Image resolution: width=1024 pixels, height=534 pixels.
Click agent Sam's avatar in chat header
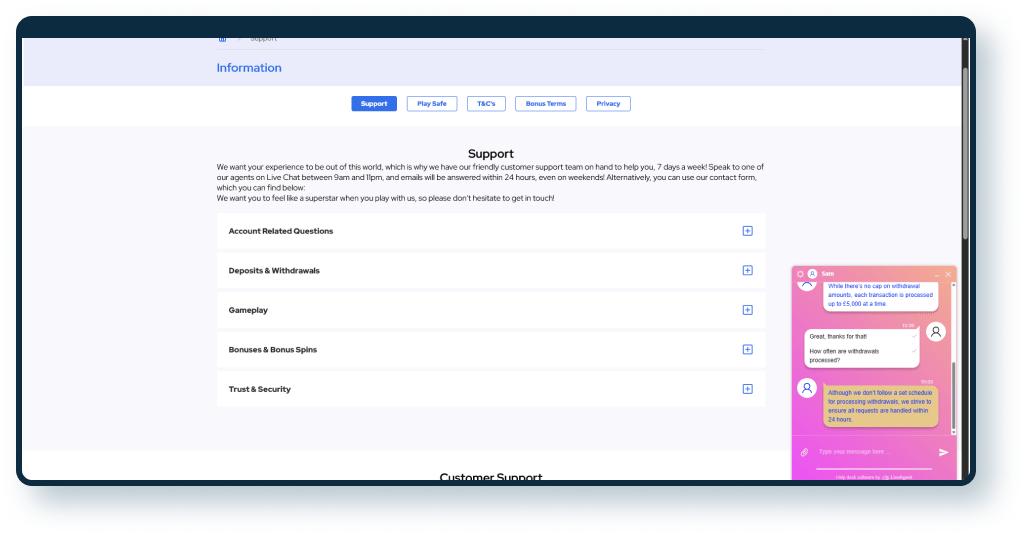tap(812, 274)
